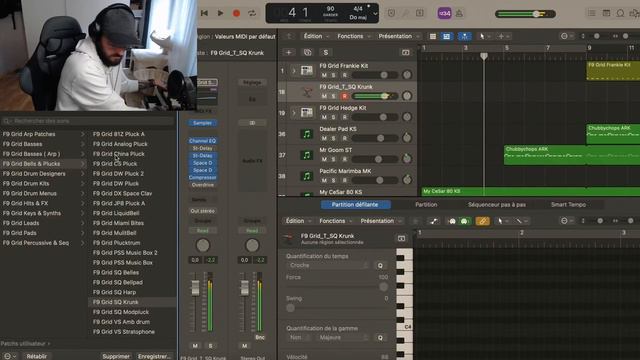Click the pan knob on Mr Goom ST track
This screenshot has height=360, width=640.
pyautogui.click(x=407, y=159)
